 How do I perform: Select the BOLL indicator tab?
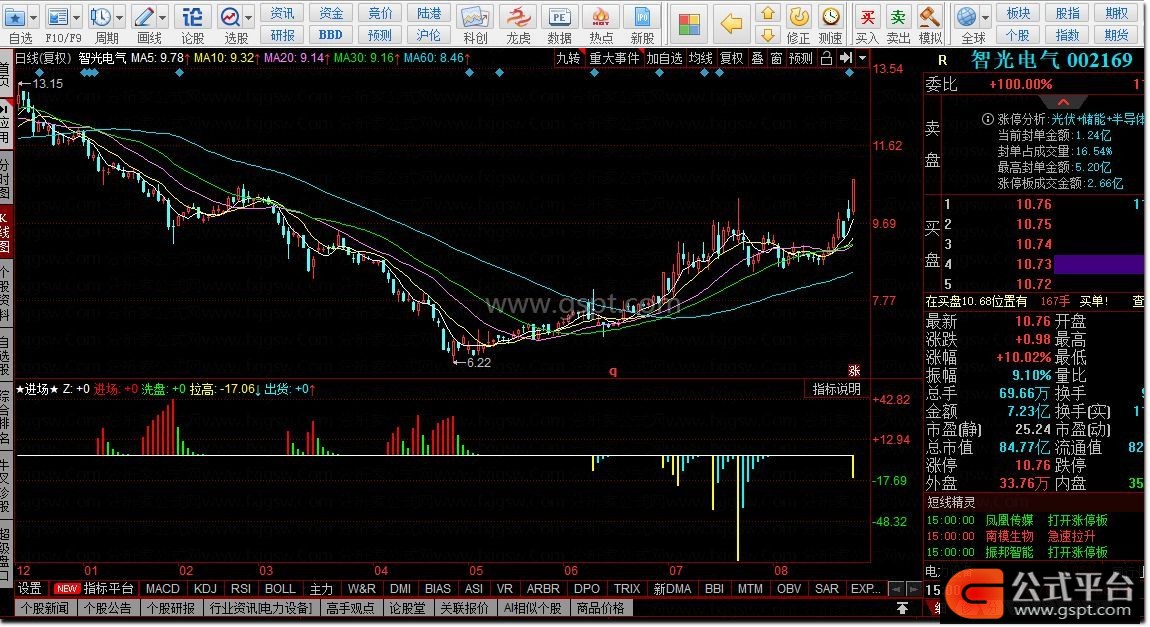point(280,589)
